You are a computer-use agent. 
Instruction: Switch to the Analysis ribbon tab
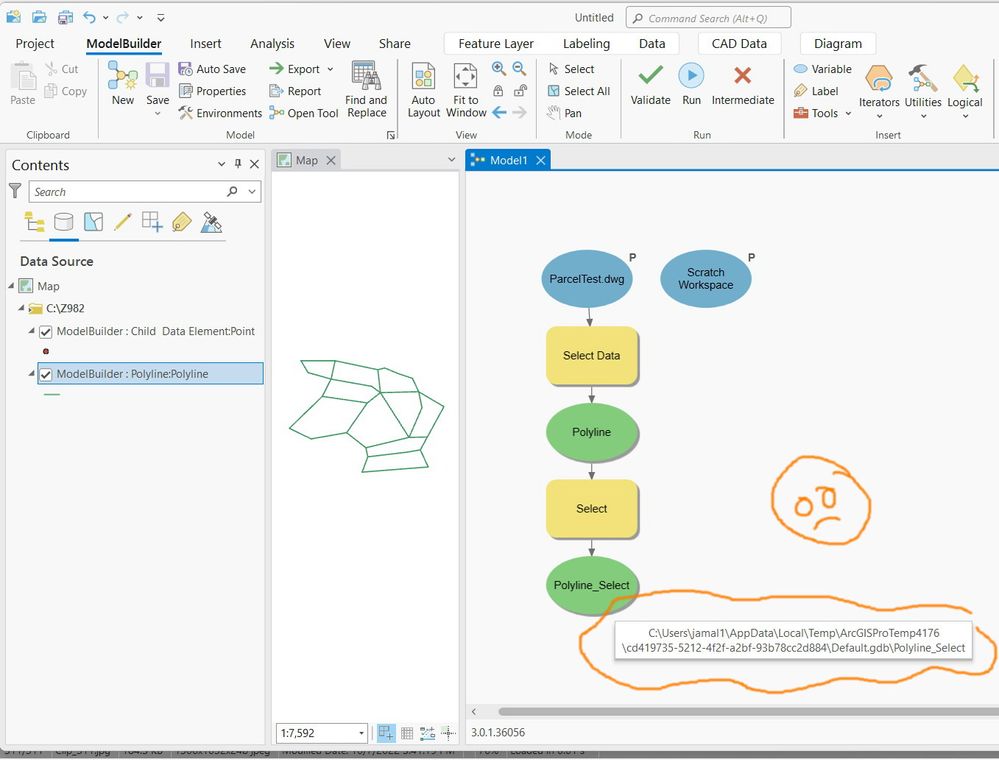tap(272, 43)
